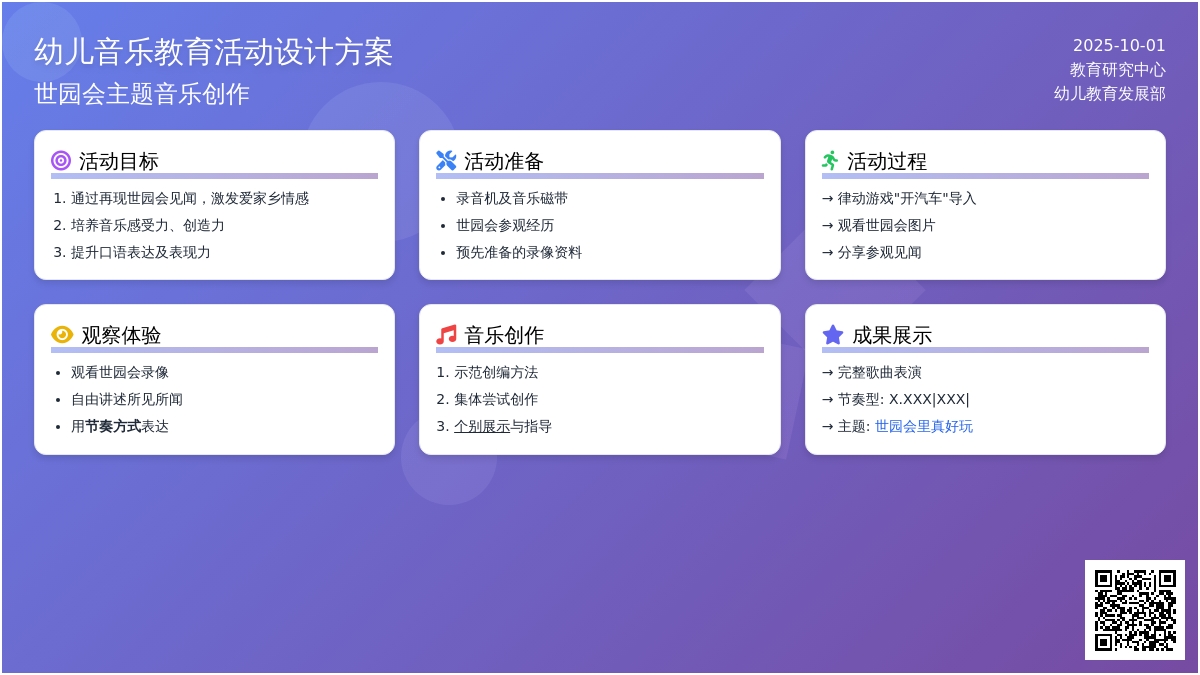Select the 录音机及音乐磁带 bullet item
Screen dimensions: 1200x675
point(512,198)
